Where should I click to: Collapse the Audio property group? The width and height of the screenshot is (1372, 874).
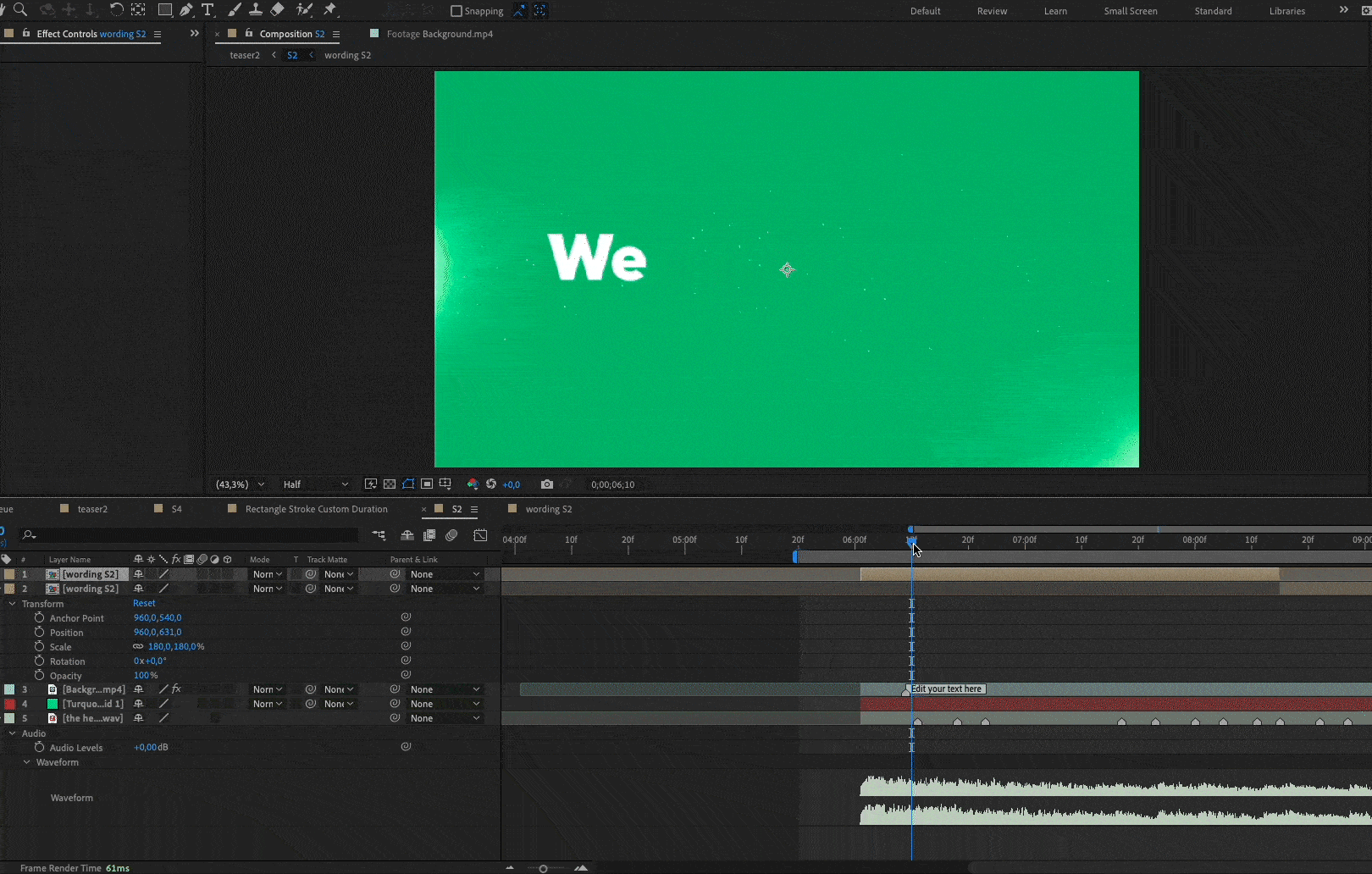[12, 733]
